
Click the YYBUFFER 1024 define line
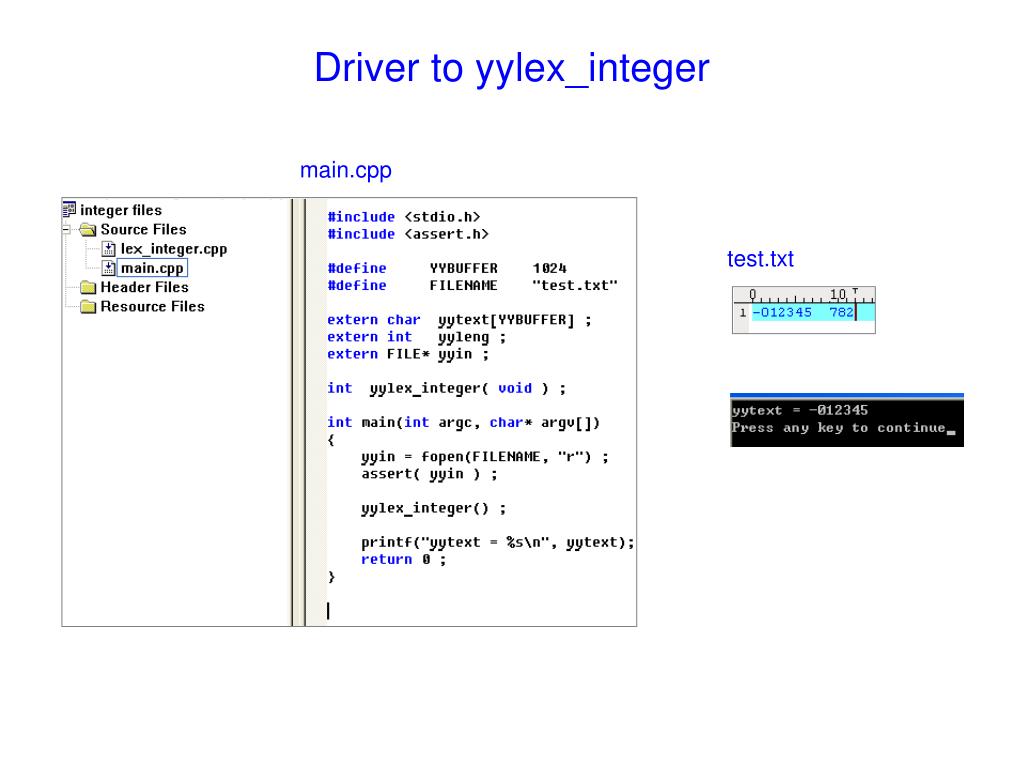click(447, 268)
